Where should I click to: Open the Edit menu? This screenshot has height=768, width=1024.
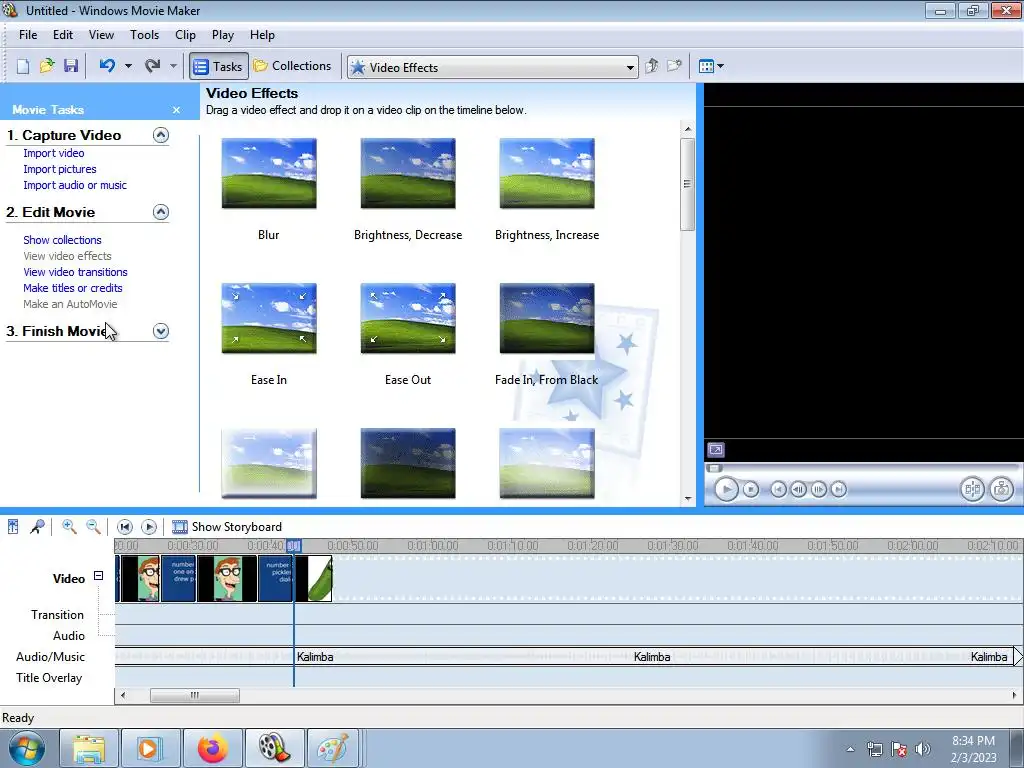pos(63,35)
